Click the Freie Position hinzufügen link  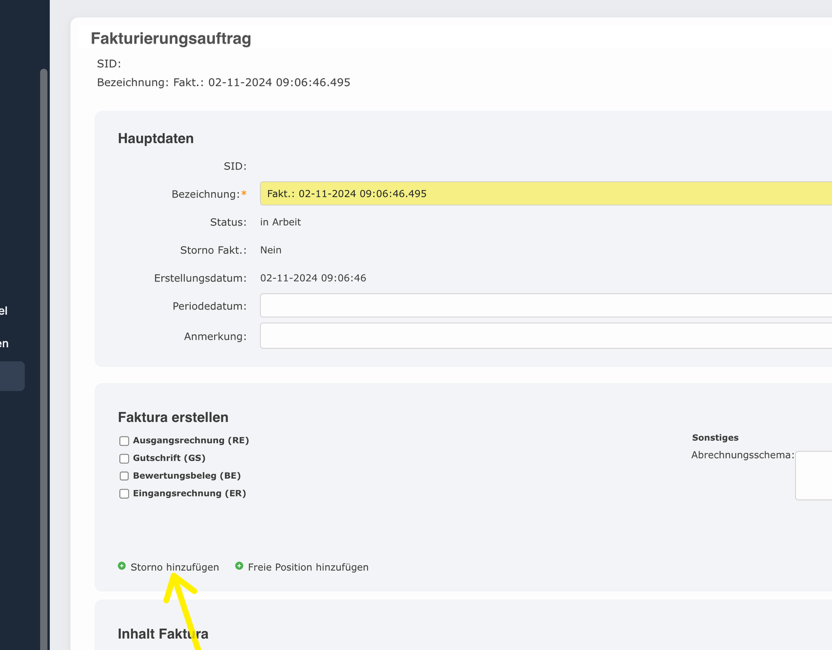[x=308, y=567]
